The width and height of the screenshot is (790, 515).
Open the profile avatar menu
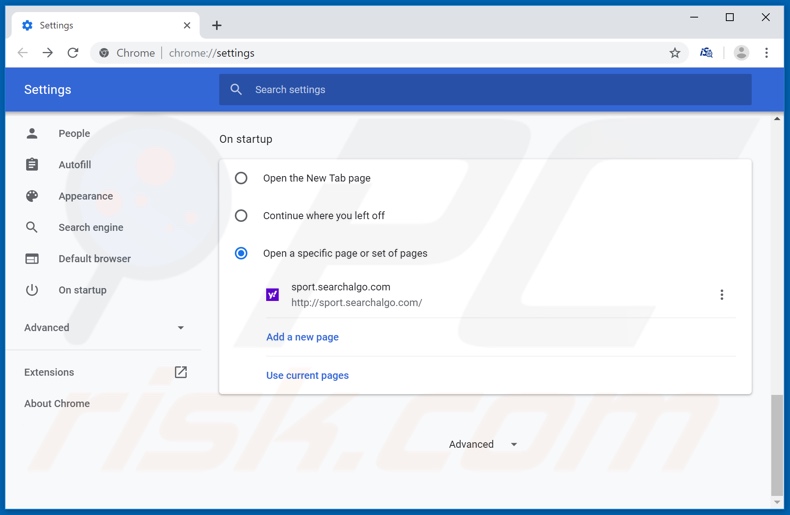[x=741, y=53]
